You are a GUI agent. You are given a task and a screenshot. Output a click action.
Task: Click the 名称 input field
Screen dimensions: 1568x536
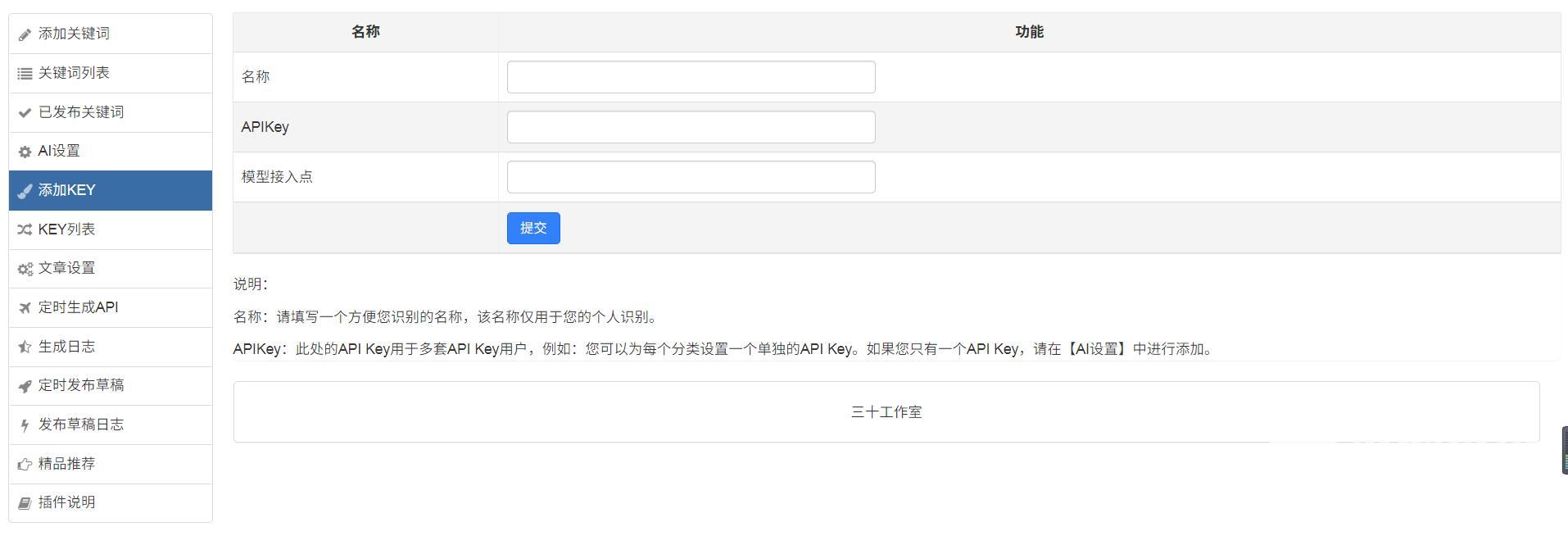[691, 77]
